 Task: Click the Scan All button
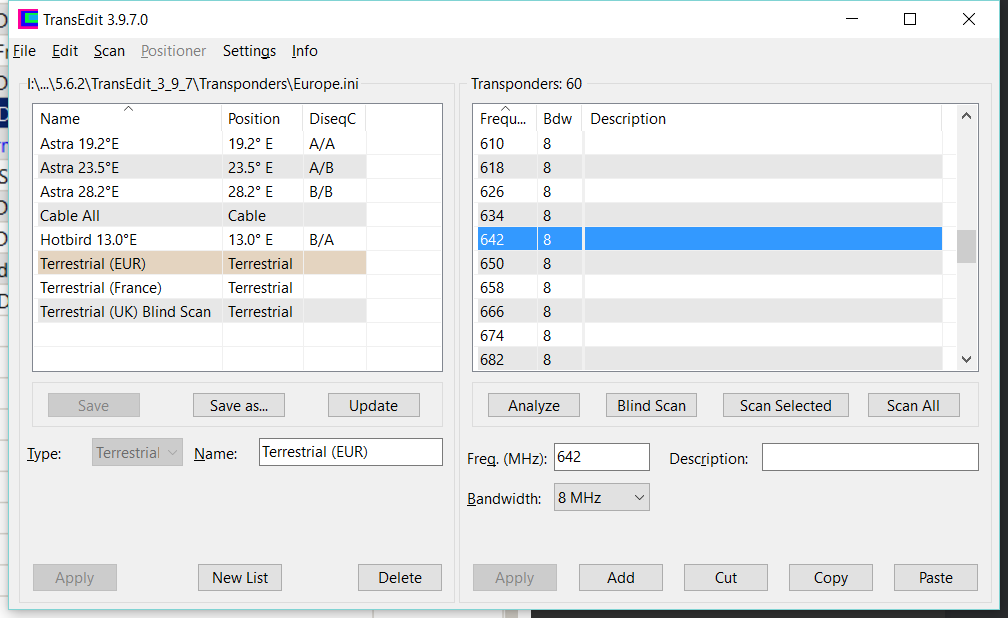[914, 406]
